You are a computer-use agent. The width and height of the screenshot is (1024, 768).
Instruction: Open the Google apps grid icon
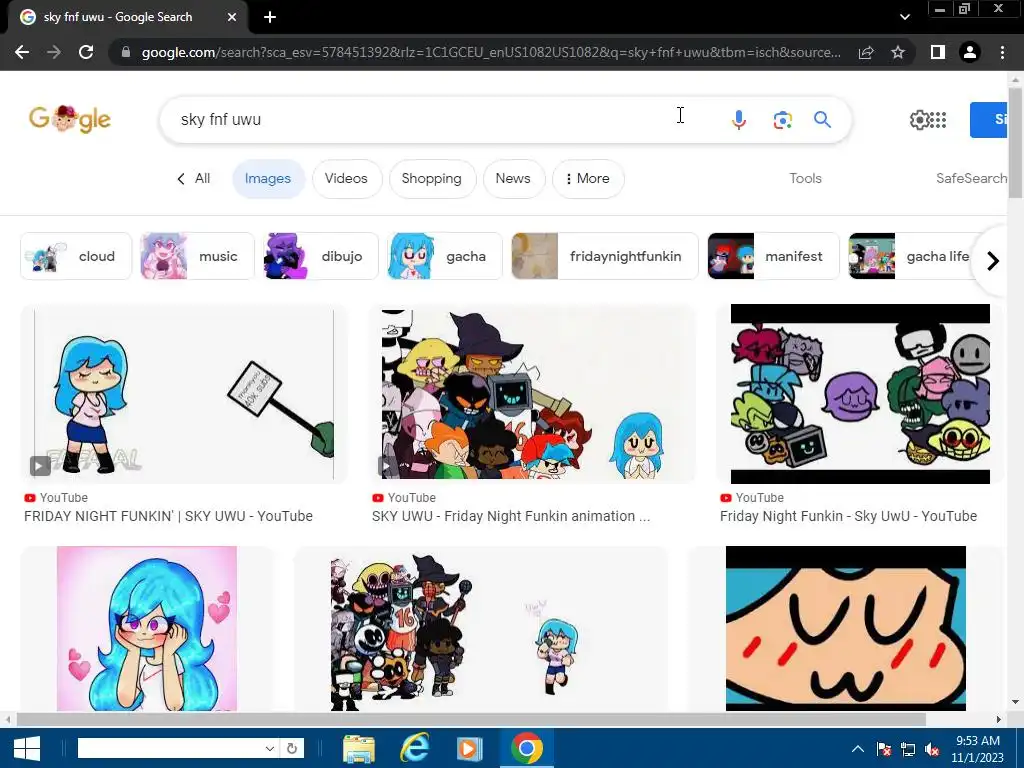[938, 120]
